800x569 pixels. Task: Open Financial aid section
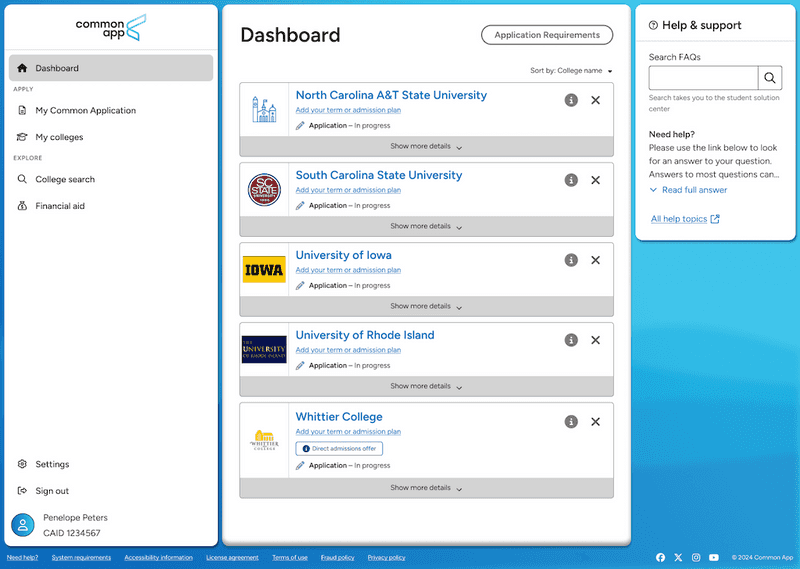pyautogui.click(x=60, y=206)
